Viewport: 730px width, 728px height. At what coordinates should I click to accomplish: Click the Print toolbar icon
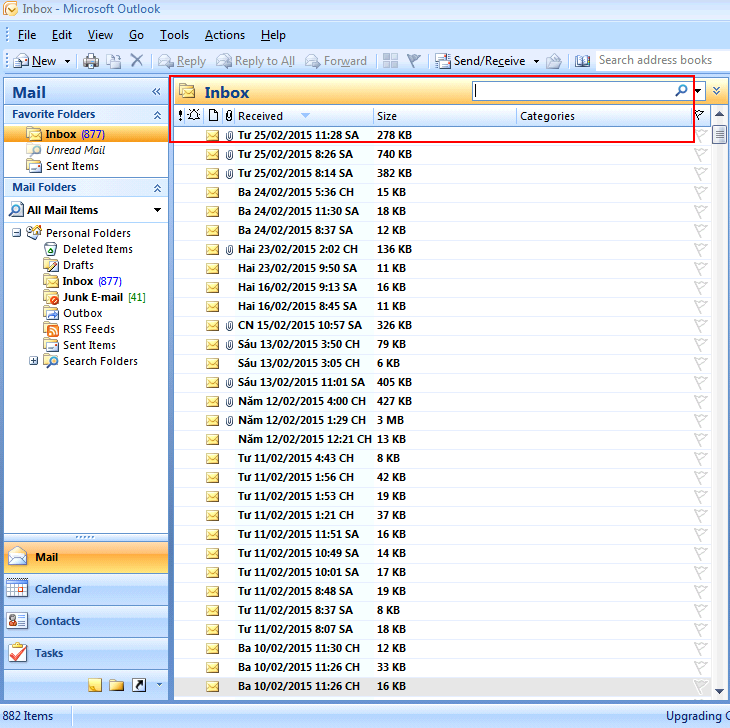tap(91, 61)
